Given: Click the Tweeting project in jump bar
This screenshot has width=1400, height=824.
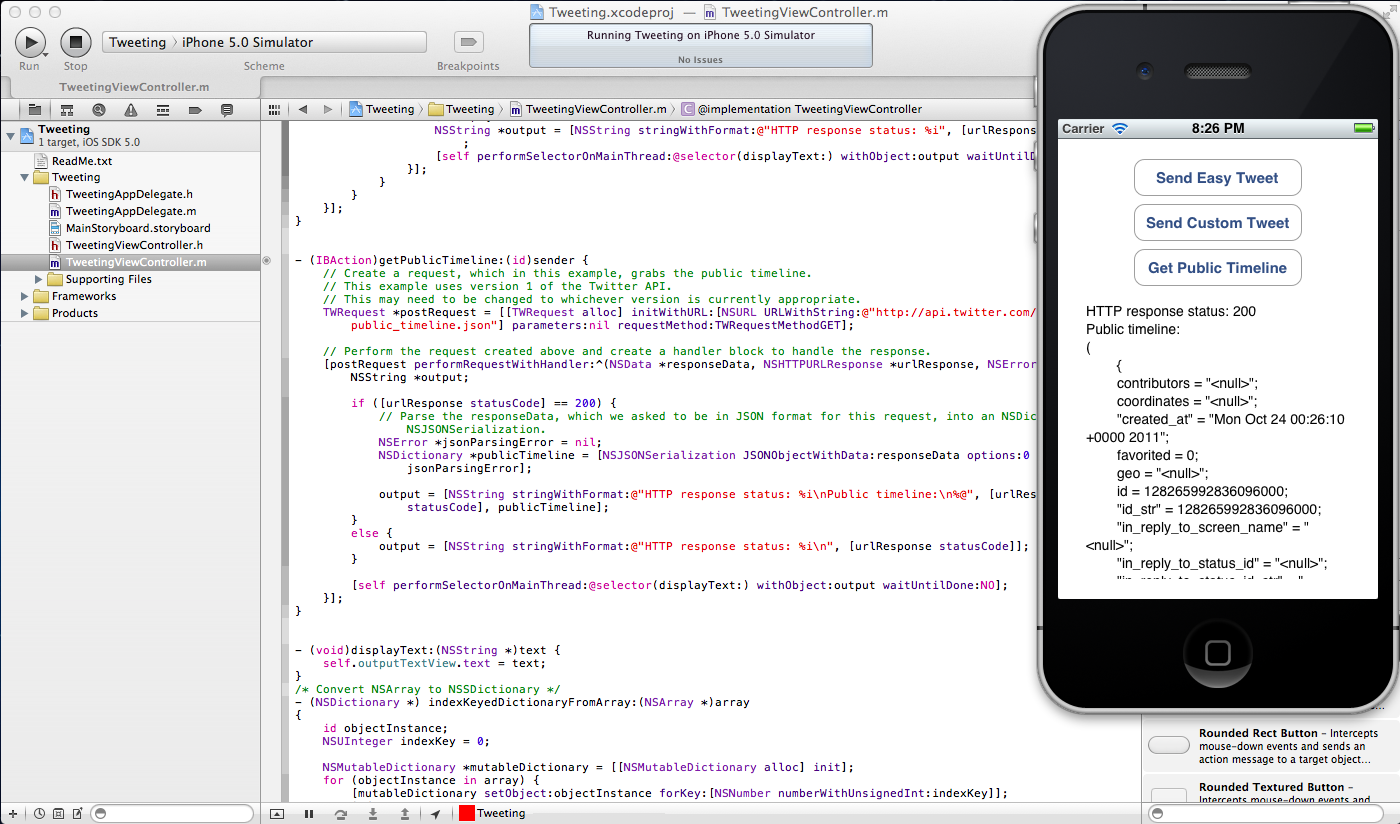Looking at the screenshot, I should click(x=382, y=109).
